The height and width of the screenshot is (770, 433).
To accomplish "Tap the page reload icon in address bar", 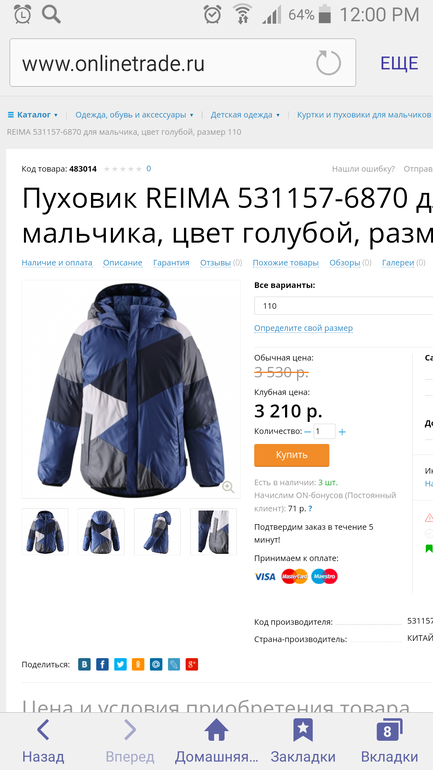I will coord(328,63).
